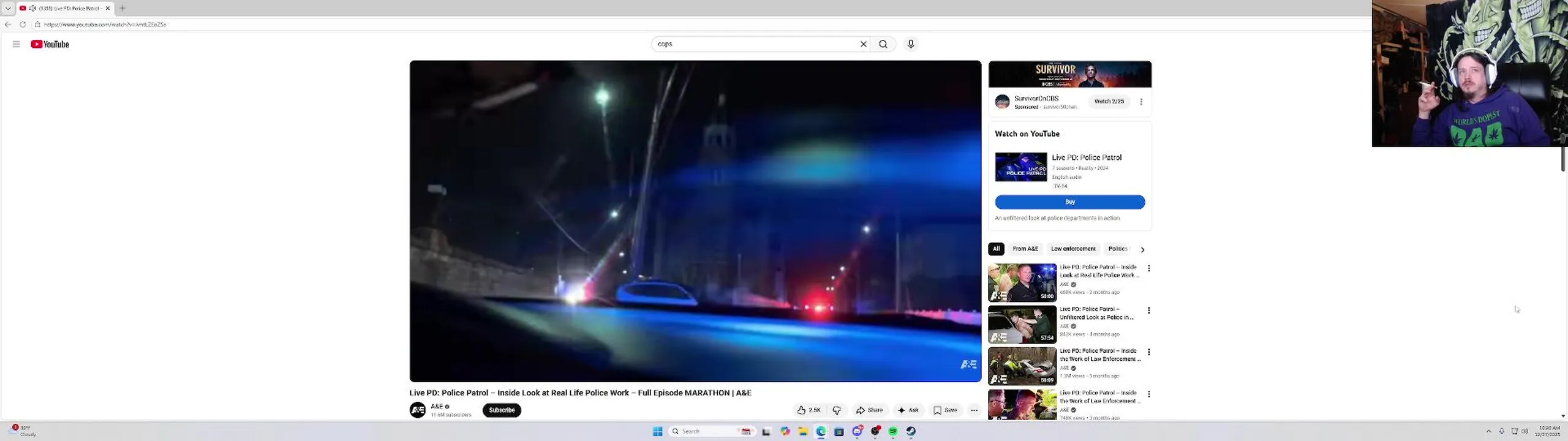Start voice search with the microphone icon
1568x441 pixels.
point(911,44)
